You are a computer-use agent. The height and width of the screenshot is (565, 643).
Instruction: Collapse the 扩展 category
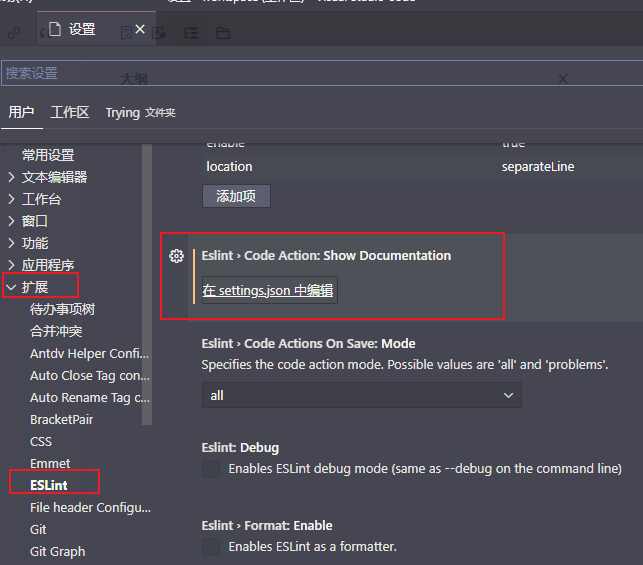pyautogui.click(x=11, y=287)
